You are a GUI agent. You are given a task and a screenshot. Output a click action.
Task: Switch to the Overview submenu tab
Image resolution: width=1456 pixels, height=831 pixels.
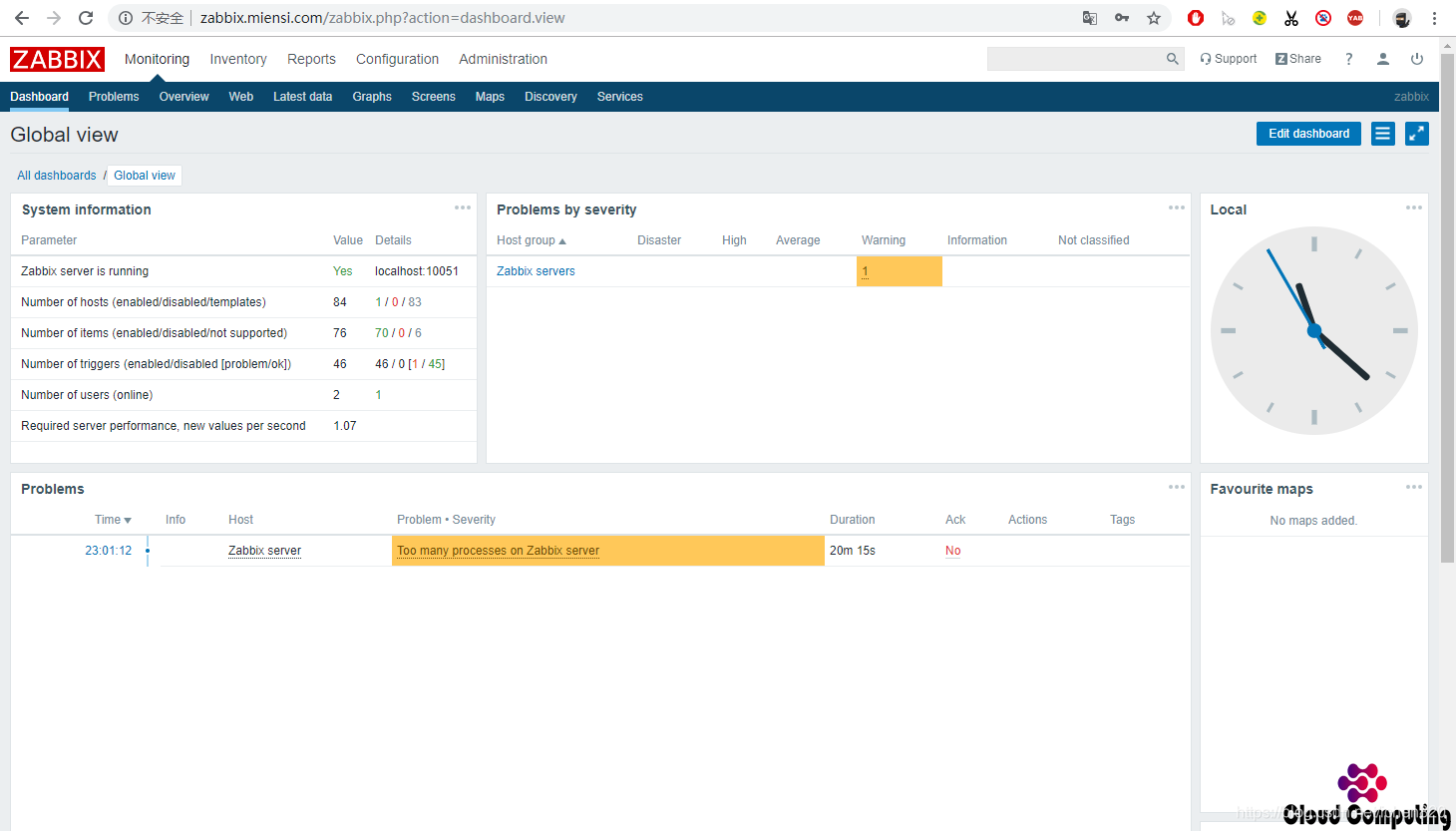184,97
